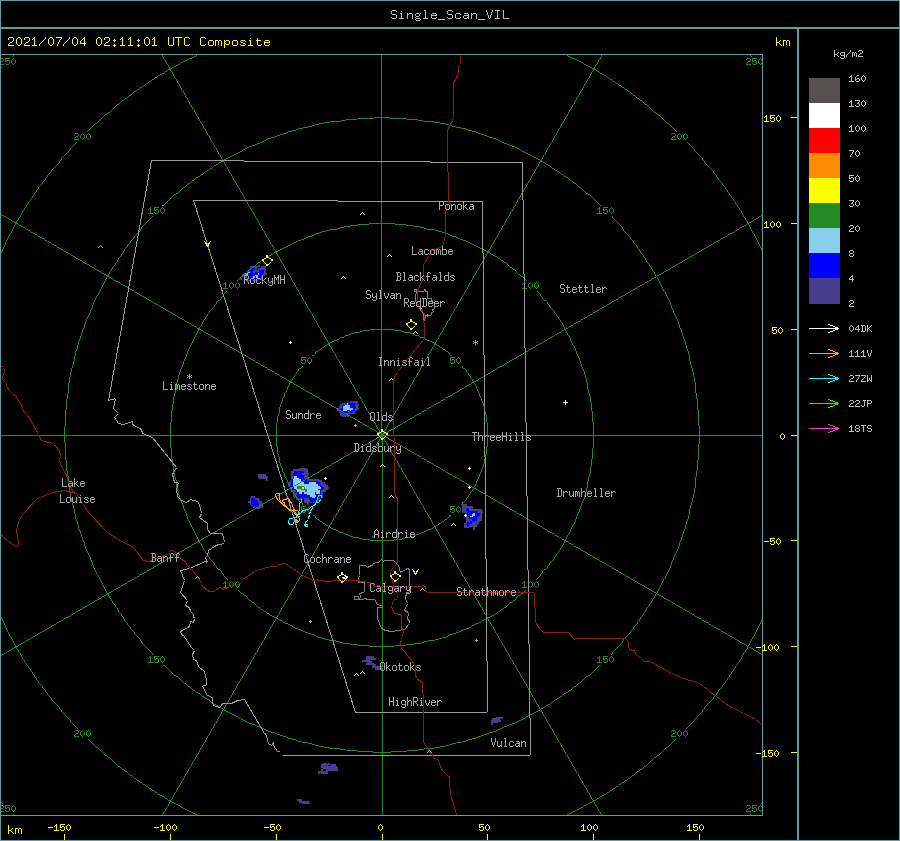Viewport: 900px width, 841px height.
Task: Click the HighRiver city label
Action: 415,702
